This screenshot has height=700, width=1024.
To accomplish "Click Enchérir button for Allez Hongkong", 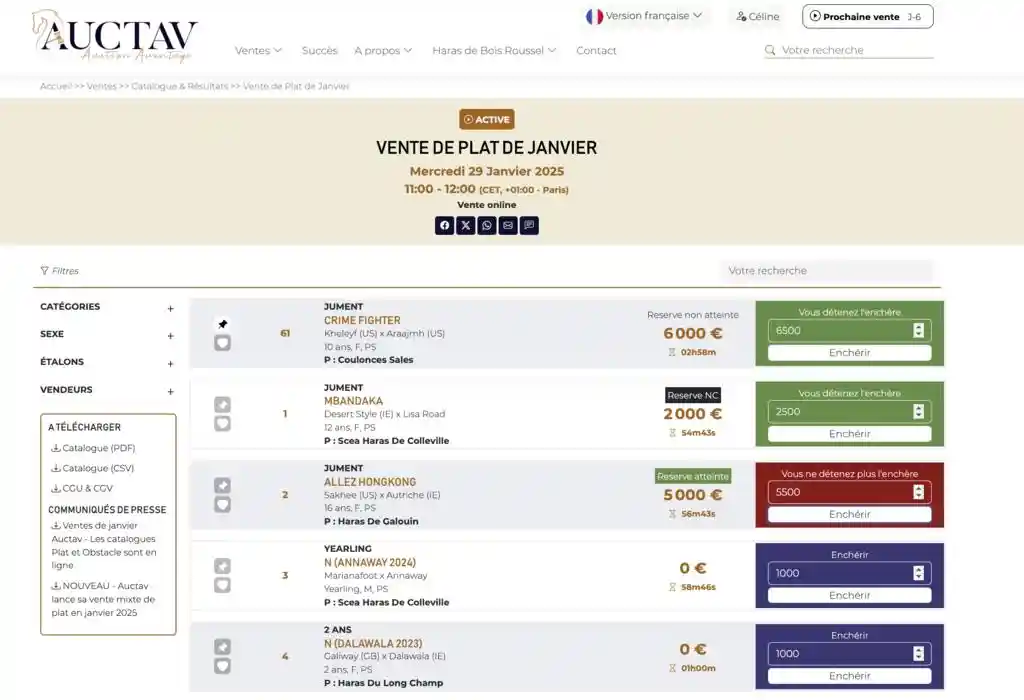I will [849, 515].
